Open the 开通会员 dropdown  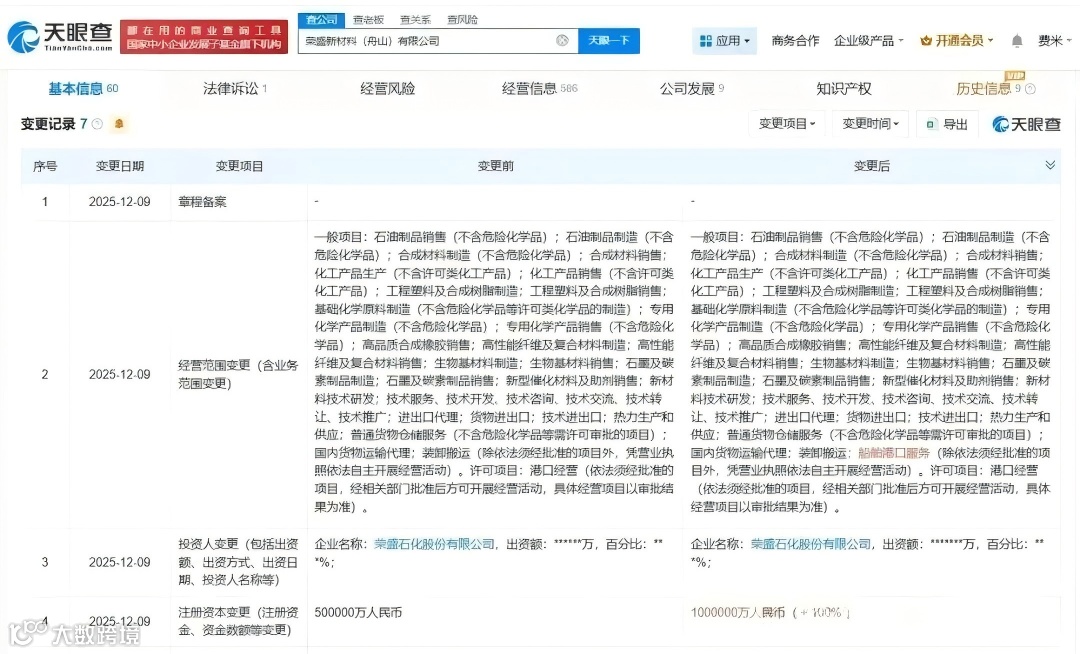pos(957,41)
